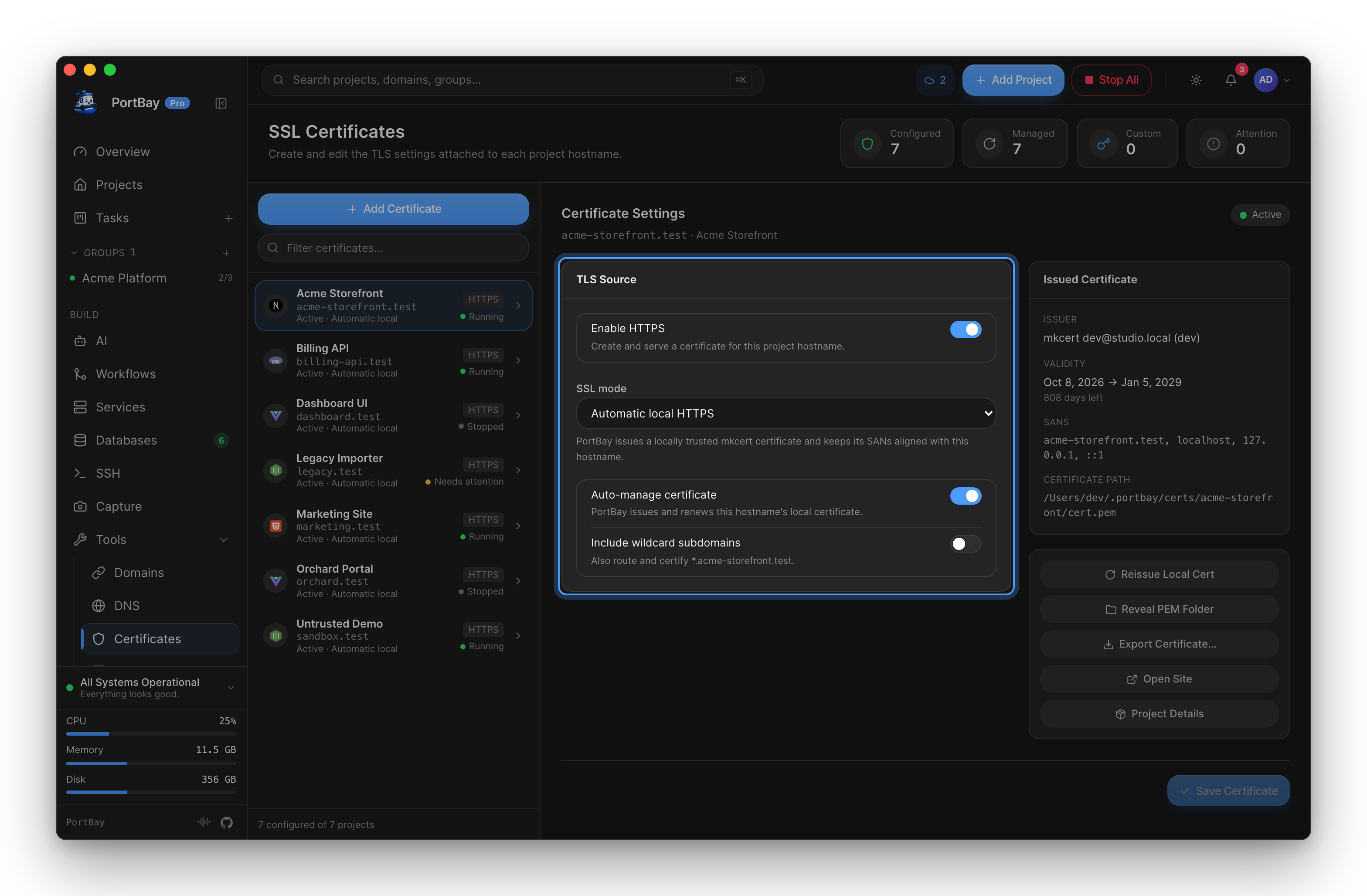1367x896 pixels.
Task: Click the audio waveform icon in sidebar footer
Action: tap(204, 822)
